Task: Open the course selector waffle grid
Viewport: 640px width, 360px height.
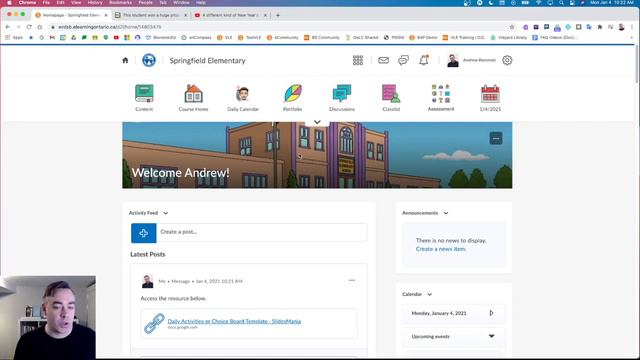Action: pyautogui.click(x=358, y=60)
